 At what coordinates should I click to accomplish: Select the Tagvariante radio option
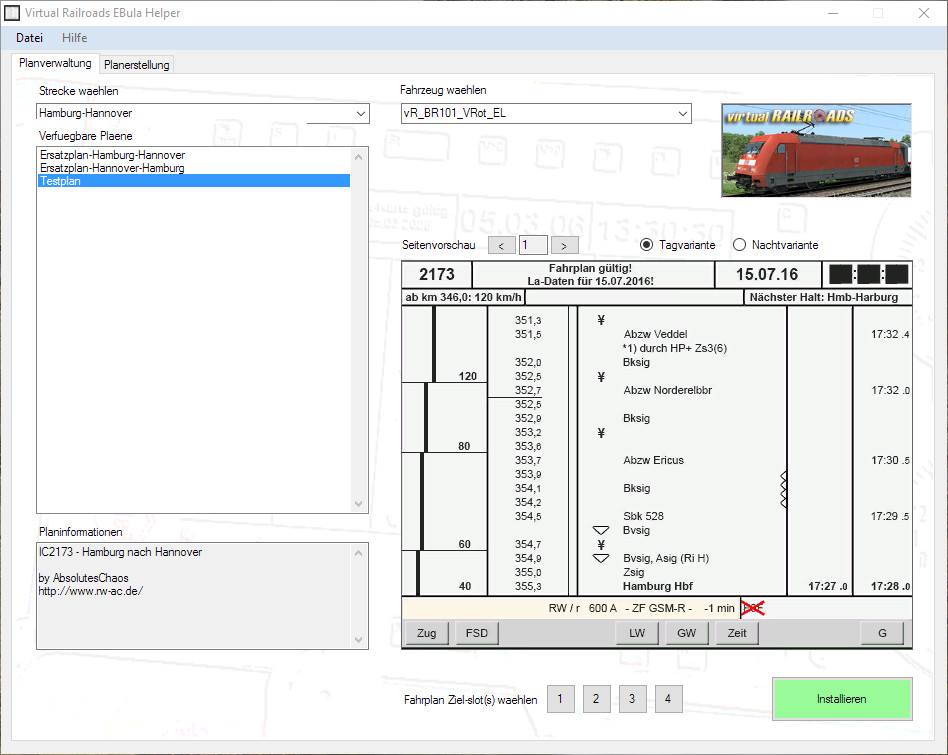(x=647, y=245)
